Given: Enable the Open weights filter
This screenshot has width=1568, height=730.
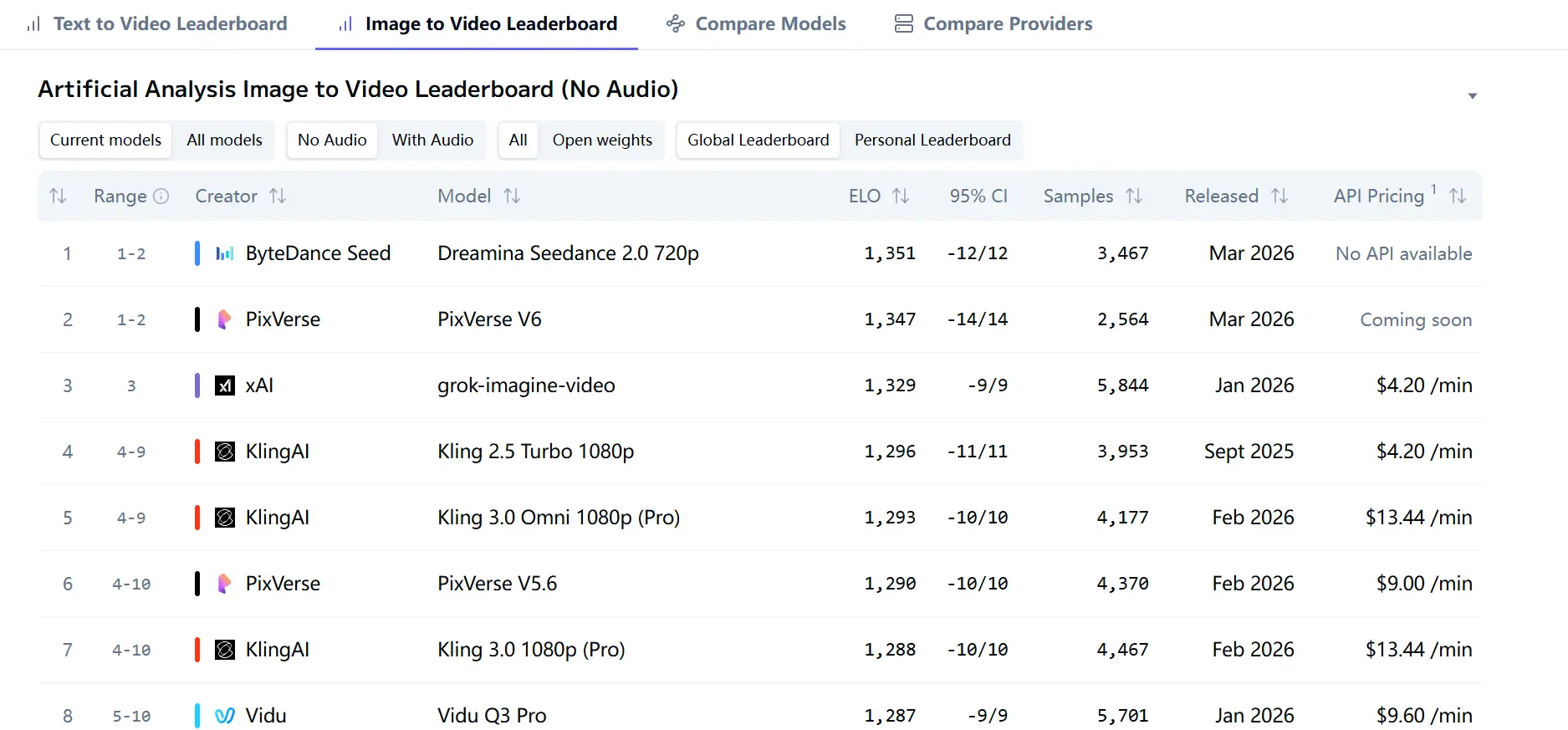Looking at the screenshot, I should point(602,140).
